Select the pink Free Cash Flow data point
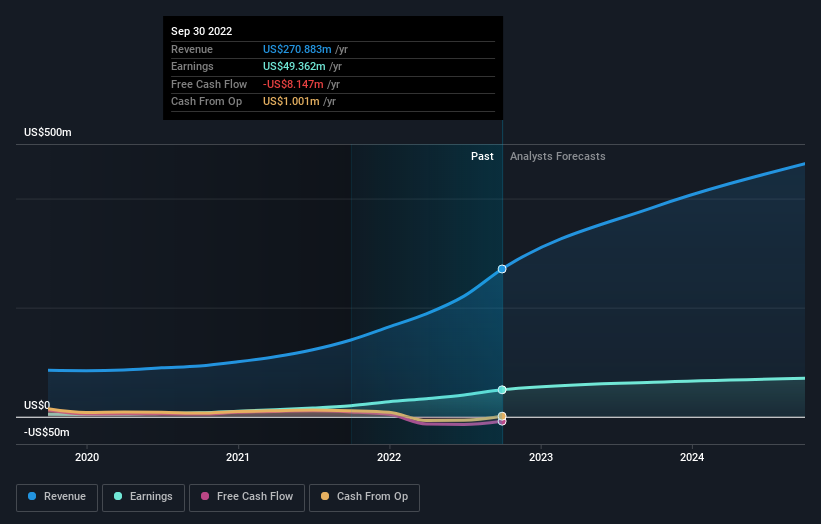 pyautogui.click(x=502, y=422)
